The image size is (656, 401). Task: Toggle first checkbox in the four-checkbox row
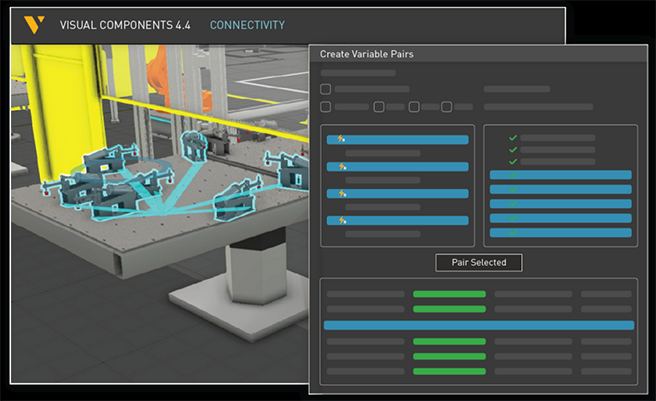325,107
